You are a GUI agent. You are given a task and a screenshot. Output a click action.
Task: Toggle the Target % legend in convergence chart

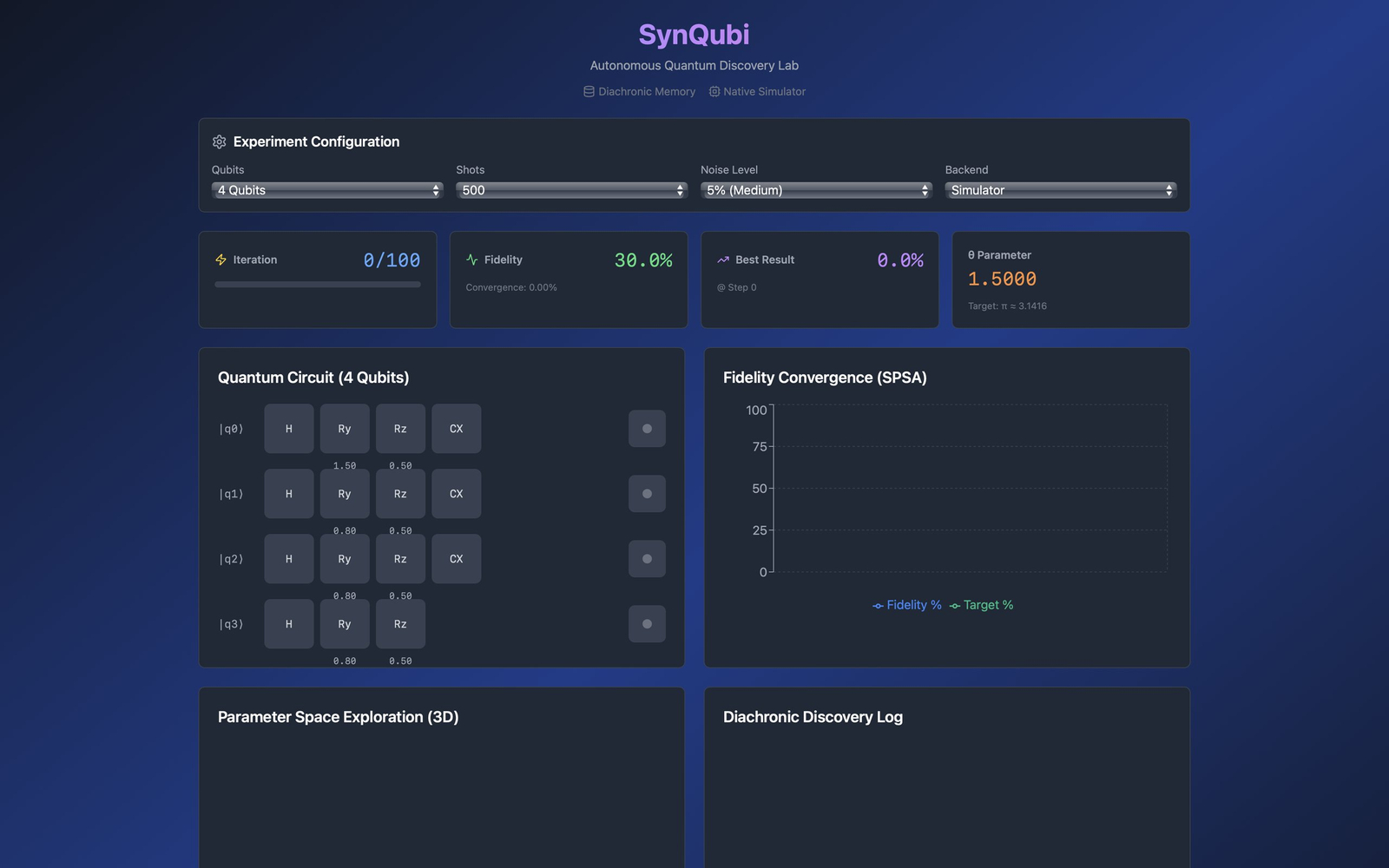(x=981, y=605)
